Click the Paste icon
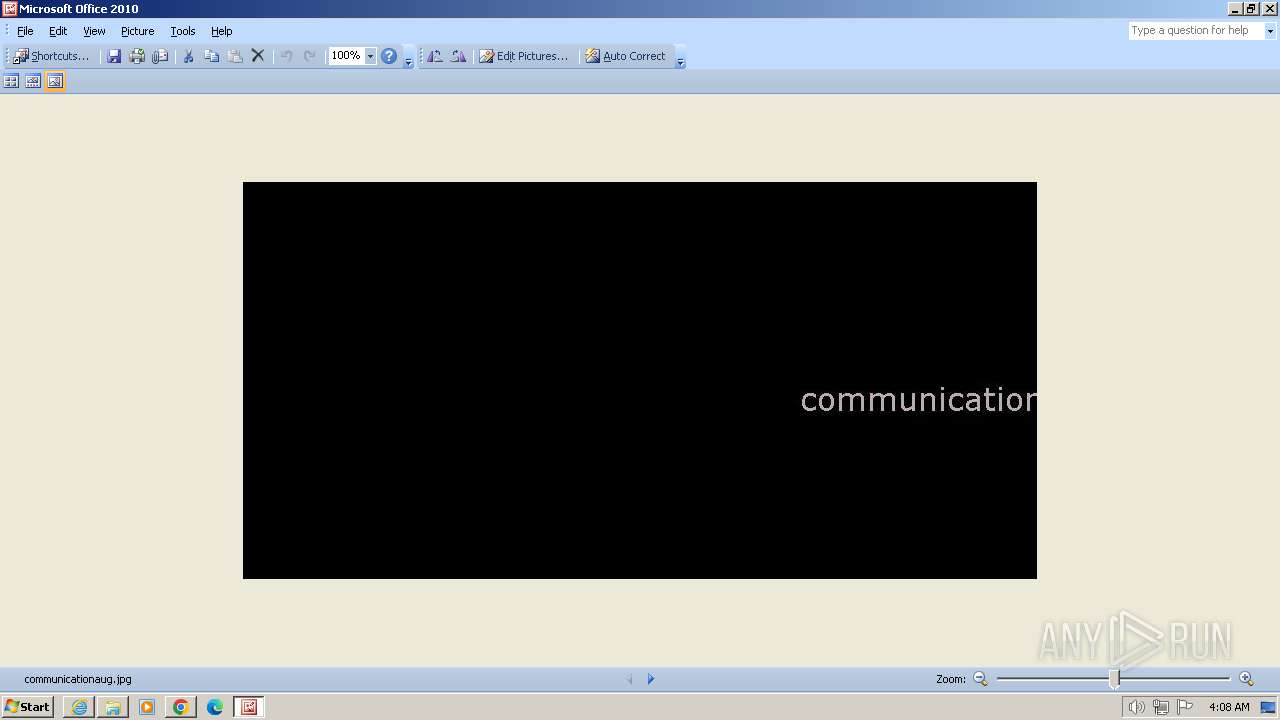The image size is (1280, 720). tap(235, 56)
